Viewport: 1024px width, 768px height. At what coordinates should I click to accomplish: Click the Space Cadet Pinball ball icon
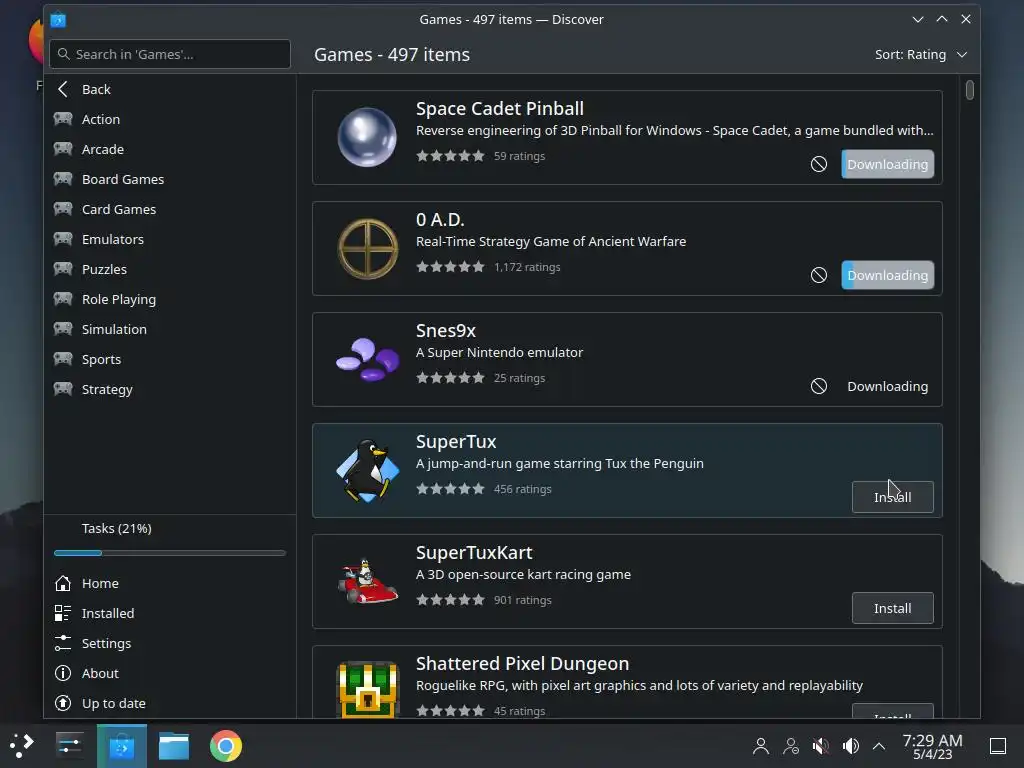coord(367,137)
